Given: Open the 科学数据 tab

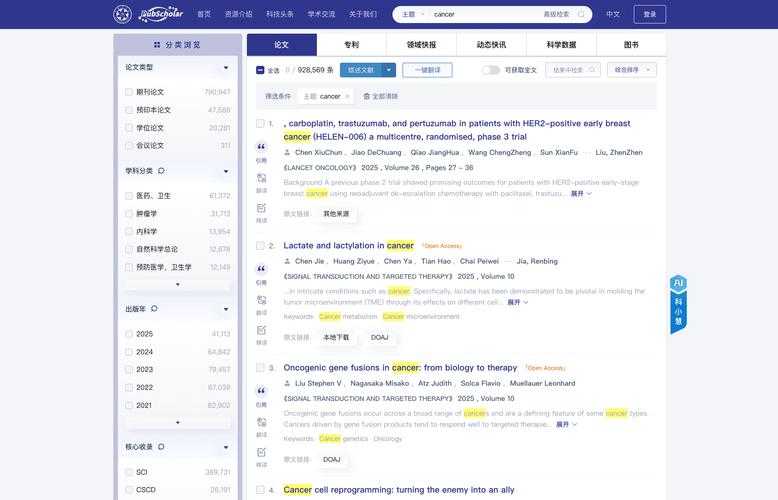Looking at the screenshot, I should [x=561, y=44].
